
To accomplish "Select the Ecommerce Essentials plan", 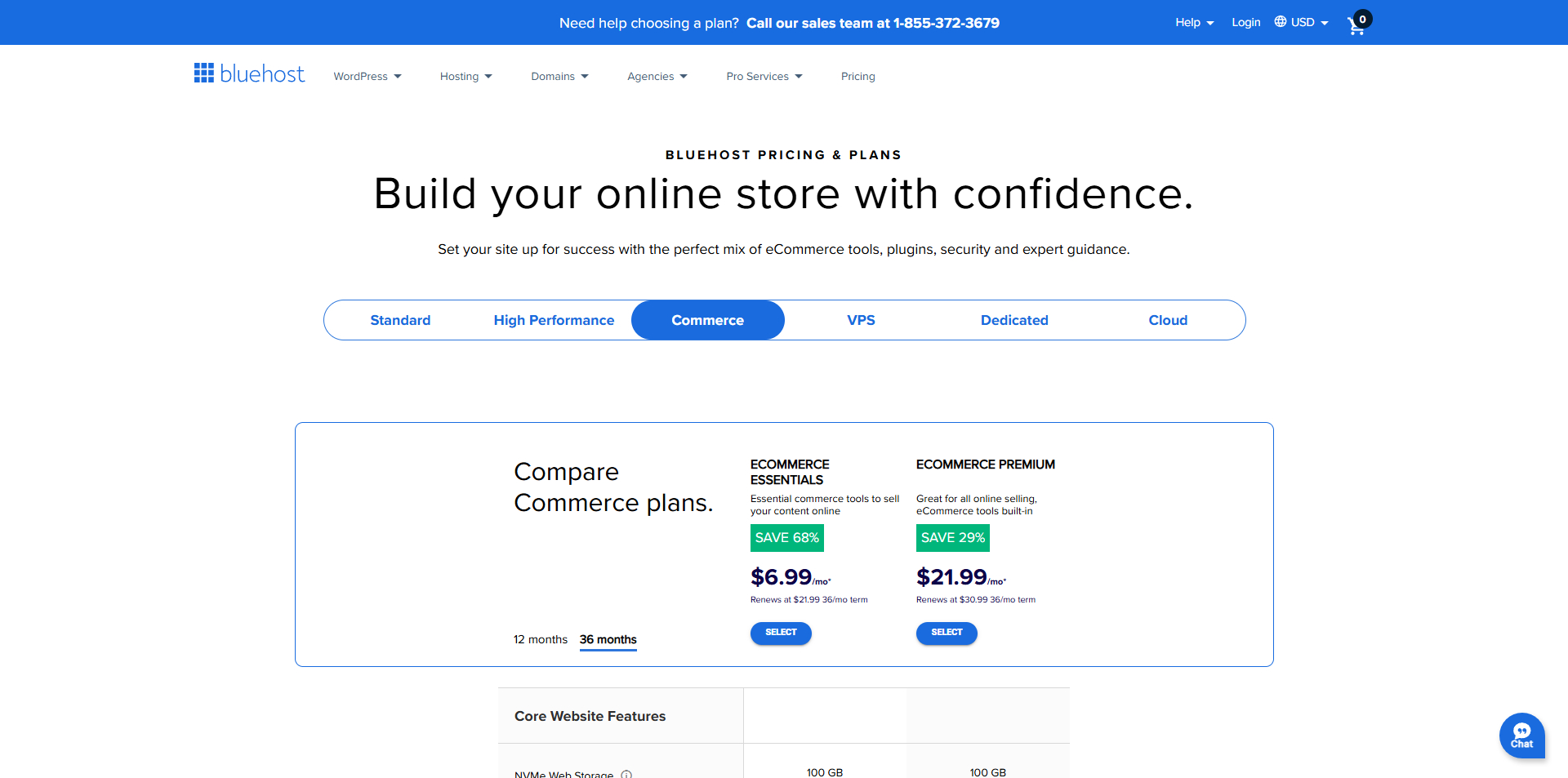I will point(781,633).
